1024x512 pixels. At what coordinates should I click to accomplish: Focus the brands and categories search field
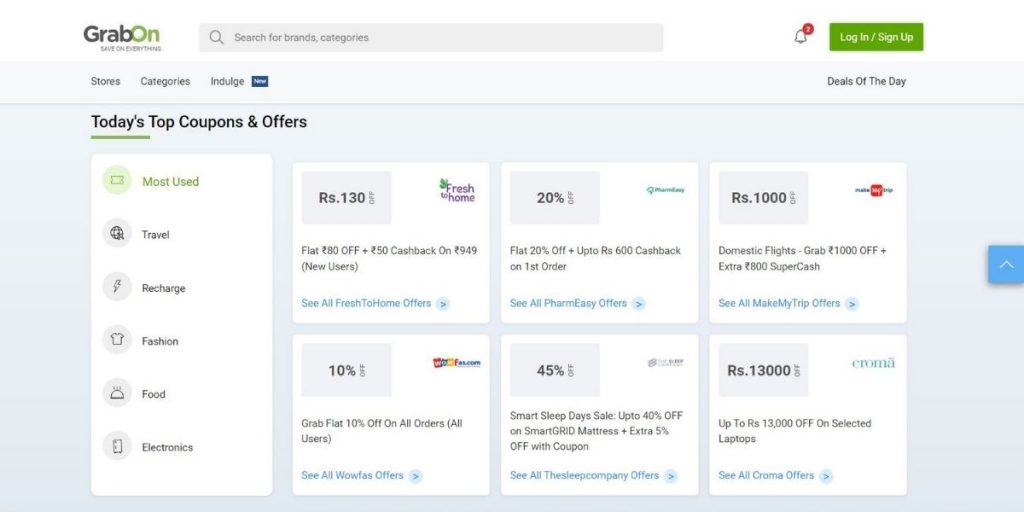pyautogui.click(x=431, y=38)
